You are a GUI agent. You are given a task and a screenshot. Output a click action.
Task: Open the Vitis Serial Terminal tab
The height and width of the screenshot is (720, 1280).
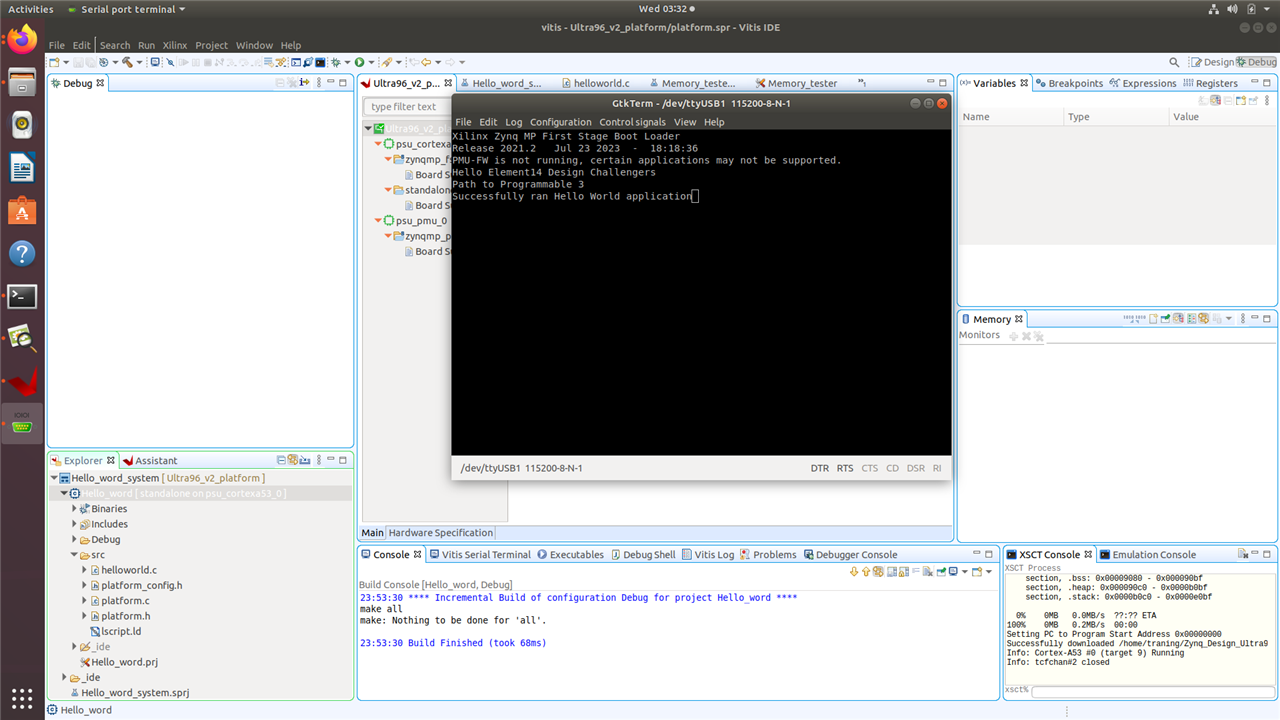click(x=479, y=554)
